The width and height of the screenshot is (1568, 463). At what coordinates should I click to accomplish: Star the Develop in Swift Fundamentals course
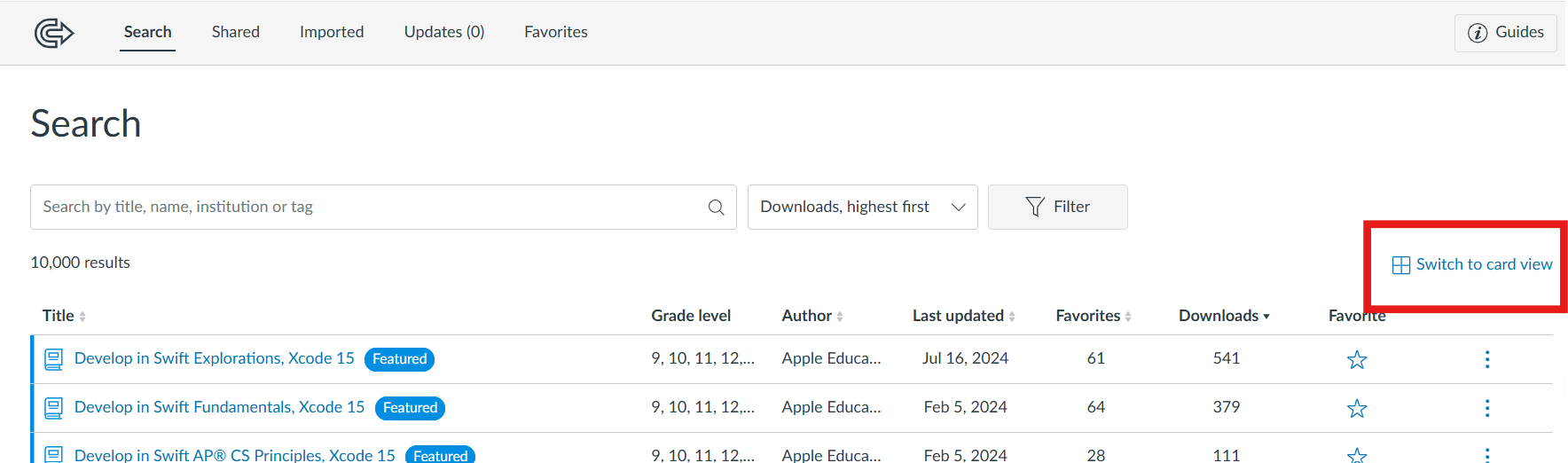pyautogui.click(x=1356, y=408)
